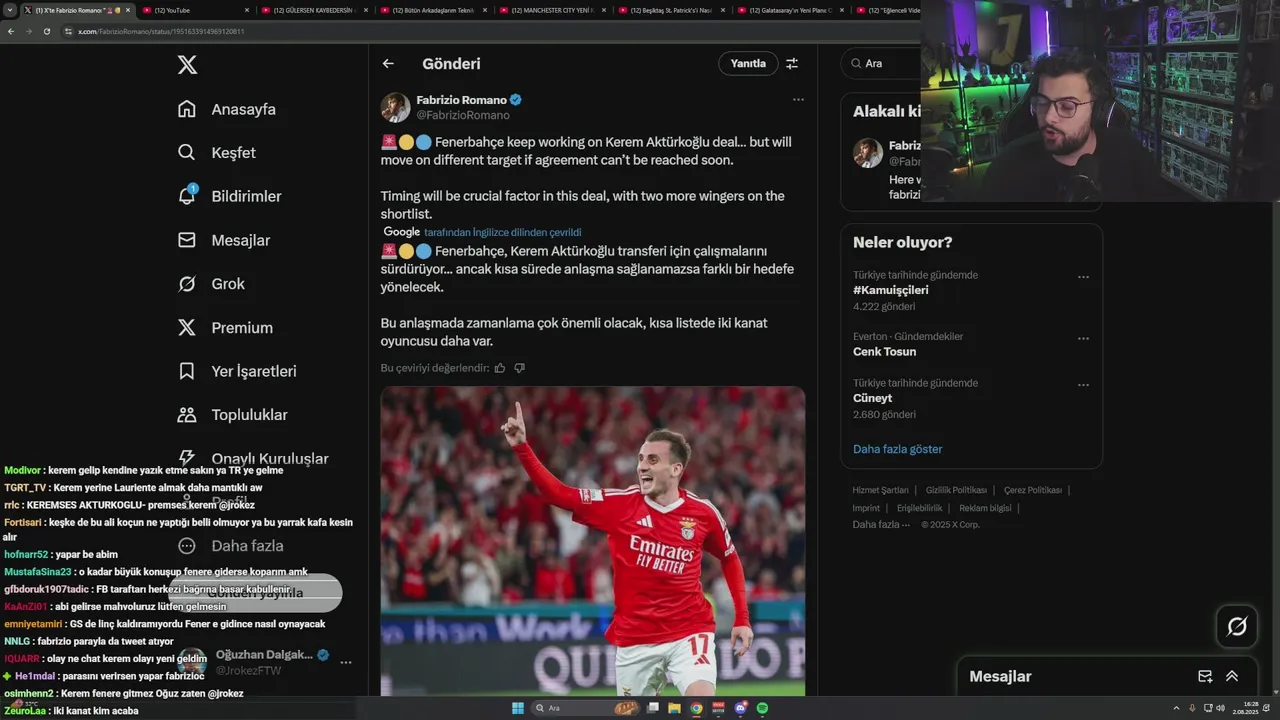This screenshot has height=720, width=1280.
Task: Open the post's three-dot more menu
Action: pos(798,100)
